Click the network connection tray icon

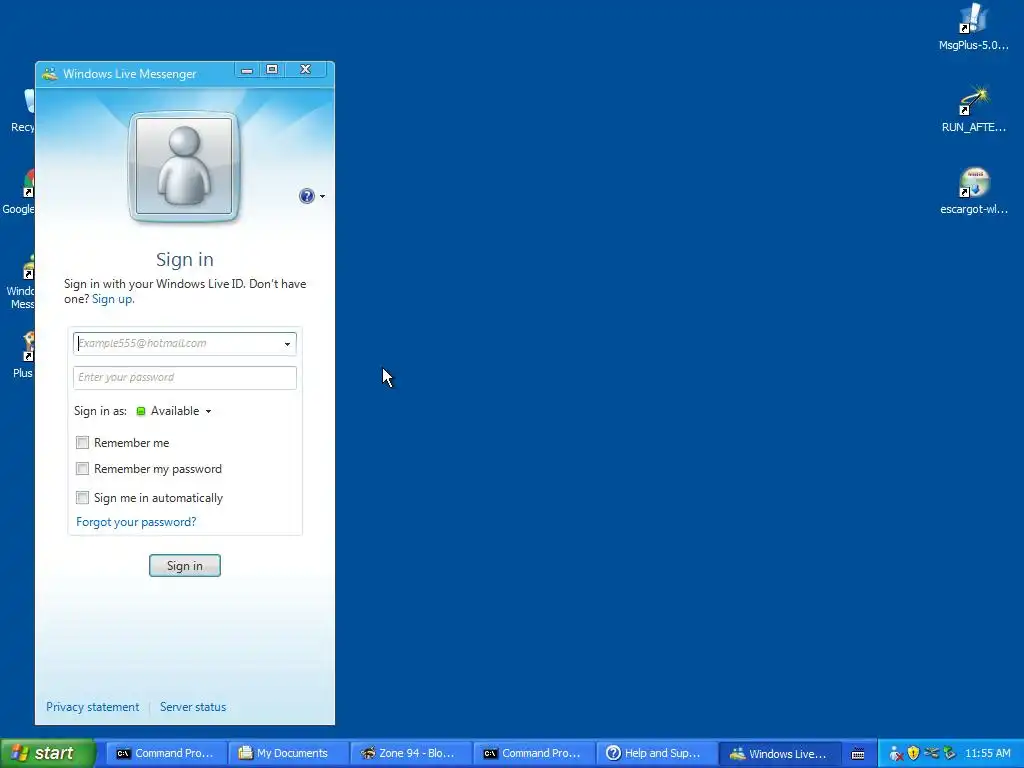coord(931,754)
